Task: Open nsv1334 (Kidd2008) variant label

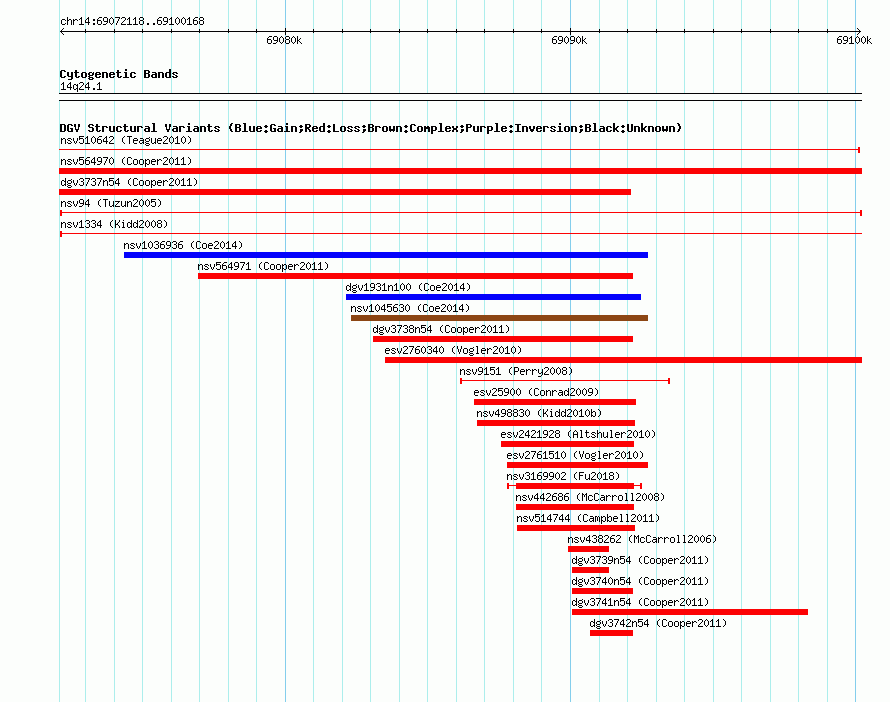Action: coord(114,224)
